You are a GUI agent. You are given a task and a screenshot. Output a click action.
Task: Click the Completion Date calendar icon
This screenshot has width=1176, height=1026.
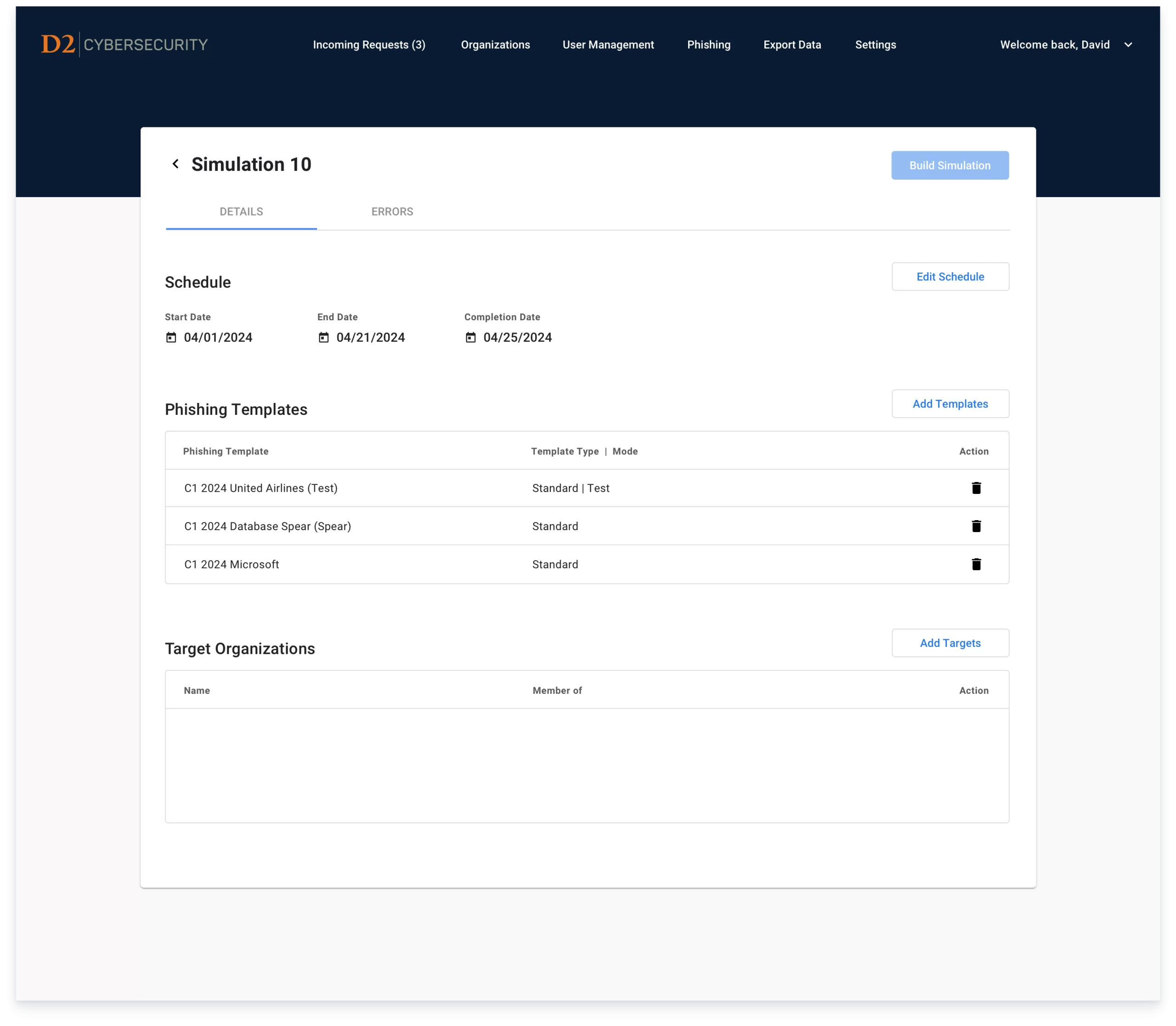click(x=470, y=337)
